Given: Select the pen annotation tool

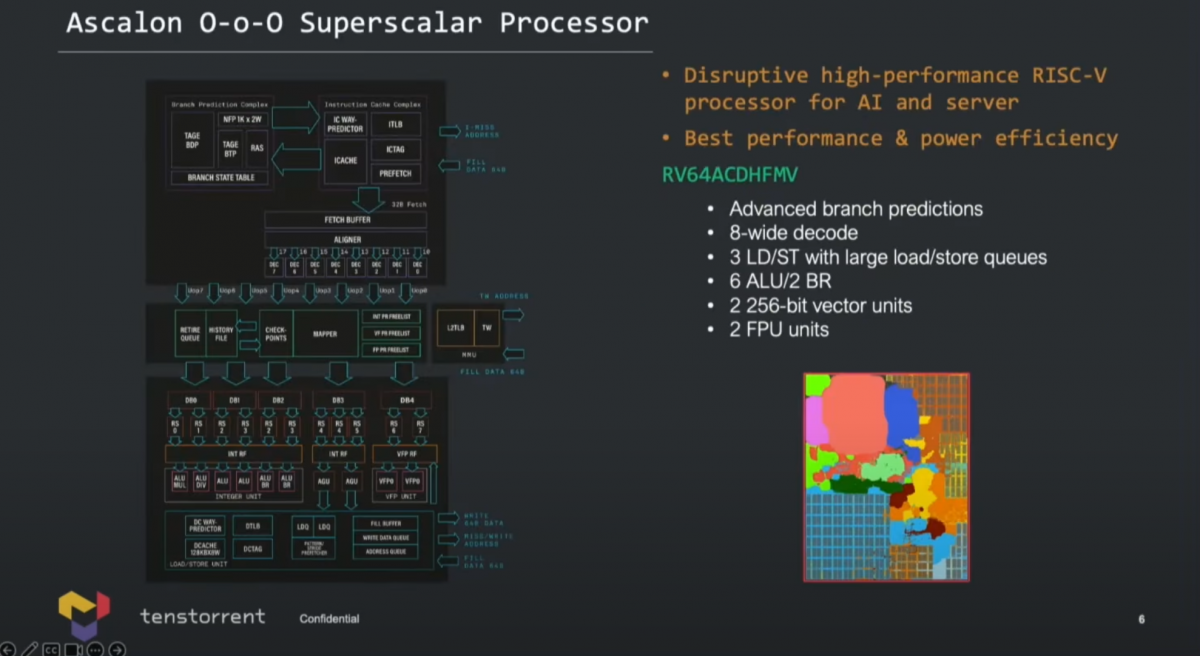Looking at the screenshot, I should click(30, 649).
